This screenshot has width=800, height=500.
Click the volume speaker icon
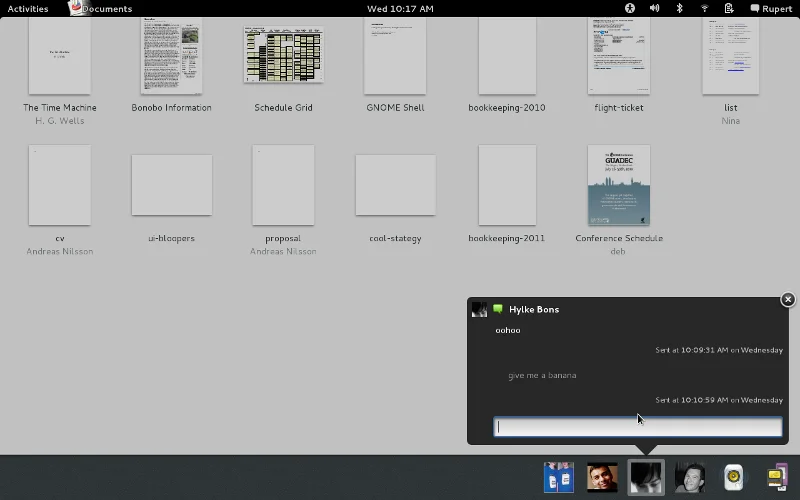point(655,8)
